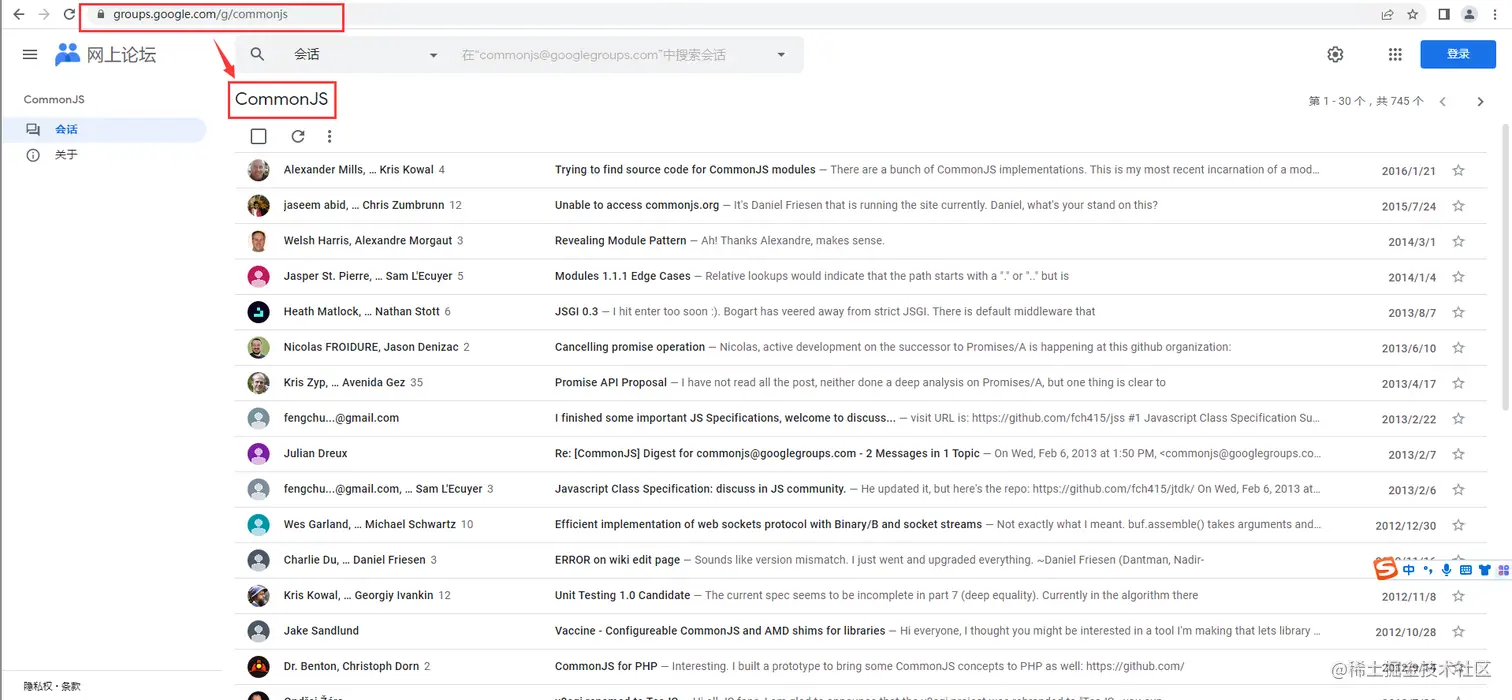Reload the browser page
This screenshot has height=700, width=1512.
[69, 14]
